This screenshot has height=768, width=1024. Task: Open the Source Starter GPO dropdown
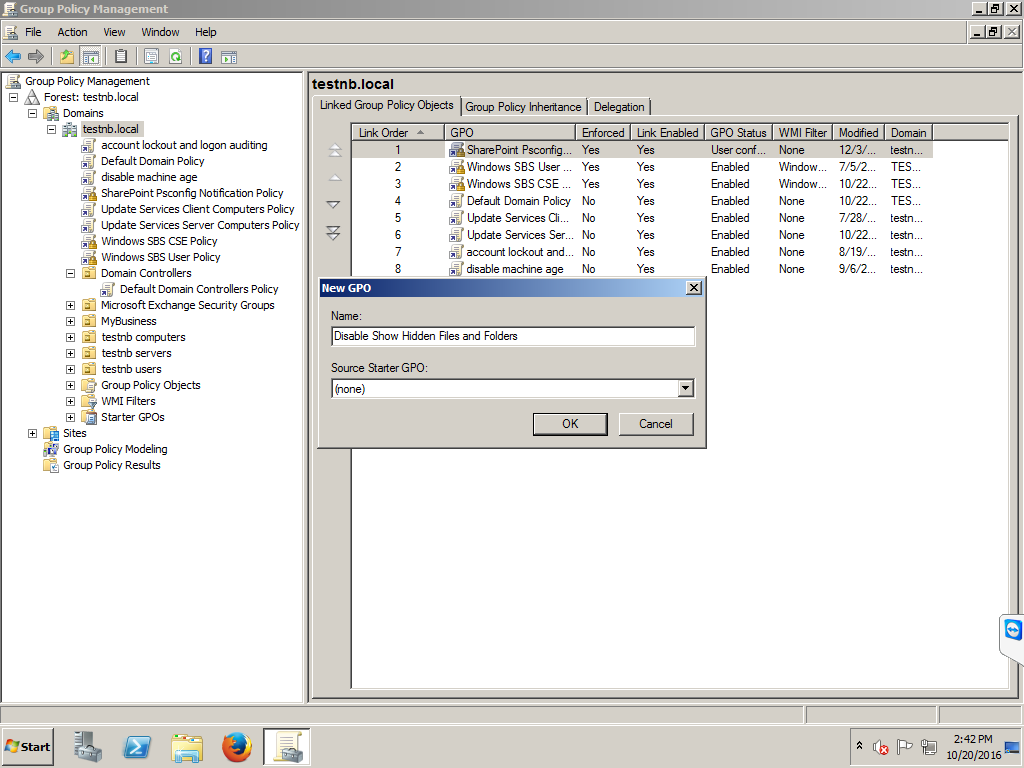685,388
